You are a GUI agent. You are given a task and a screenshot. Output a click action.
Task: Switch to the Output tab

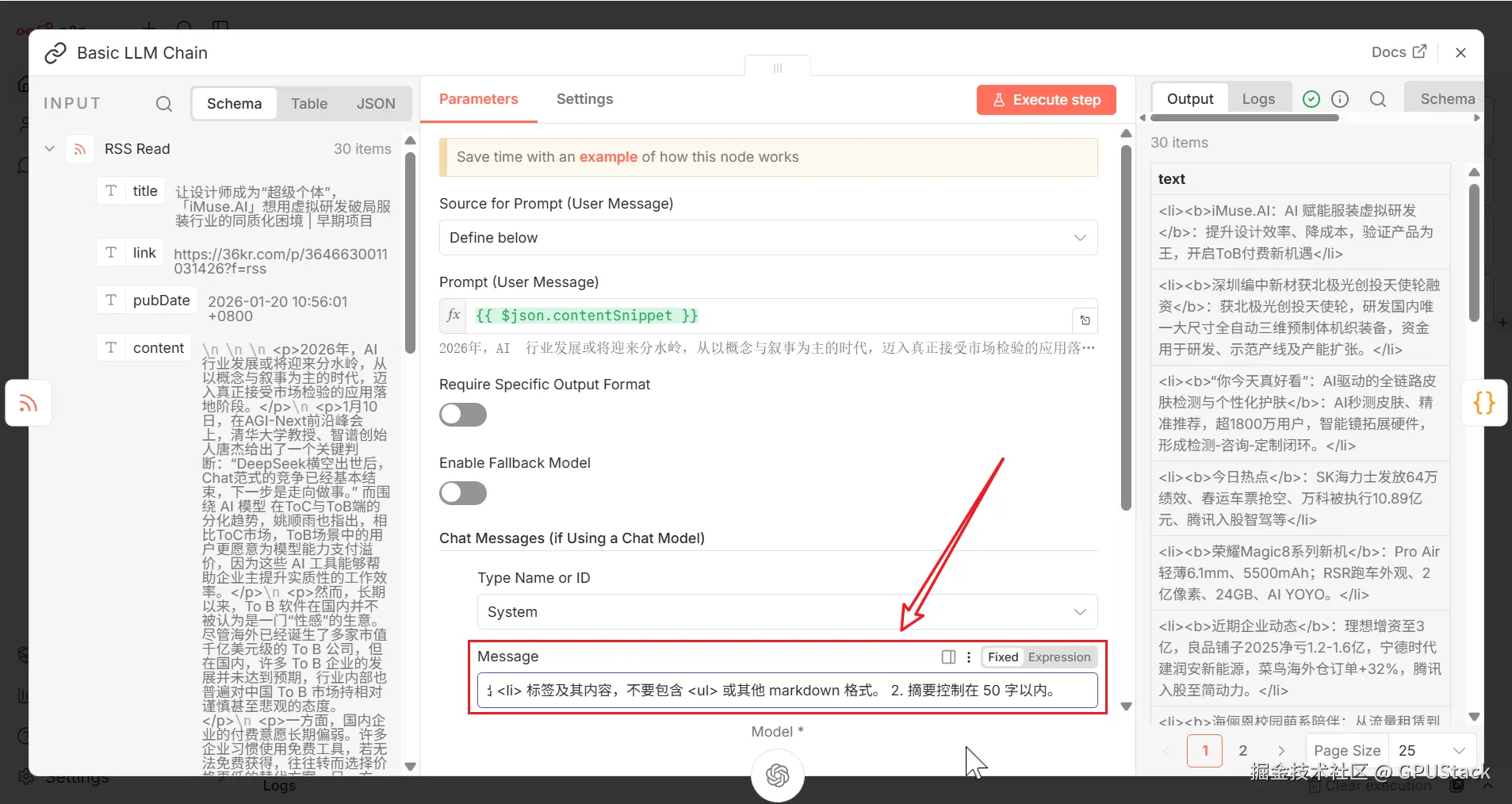pyautogui.click(x=1189, y=99)
